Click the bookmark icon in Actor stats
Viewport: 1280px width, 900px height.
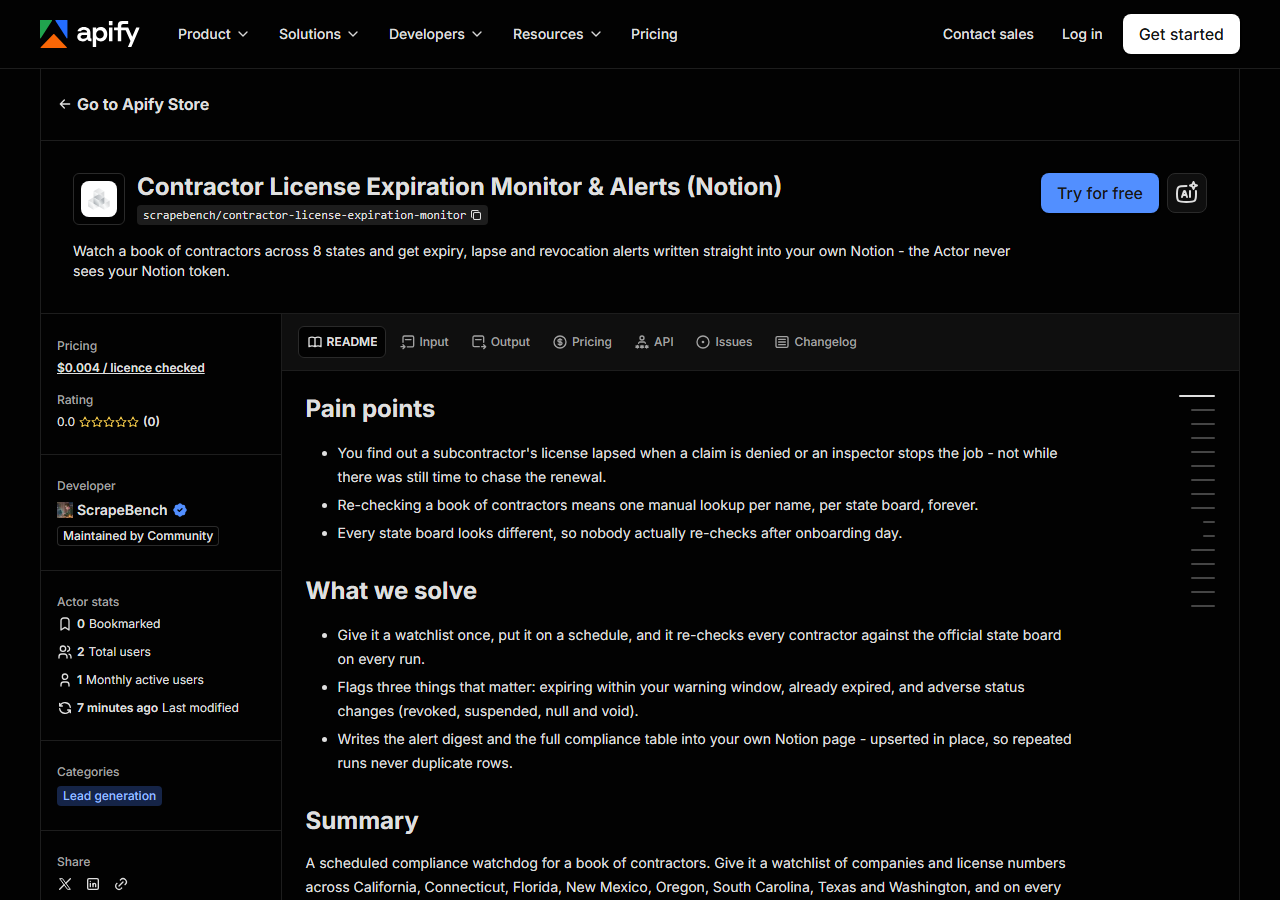[65, 624]
